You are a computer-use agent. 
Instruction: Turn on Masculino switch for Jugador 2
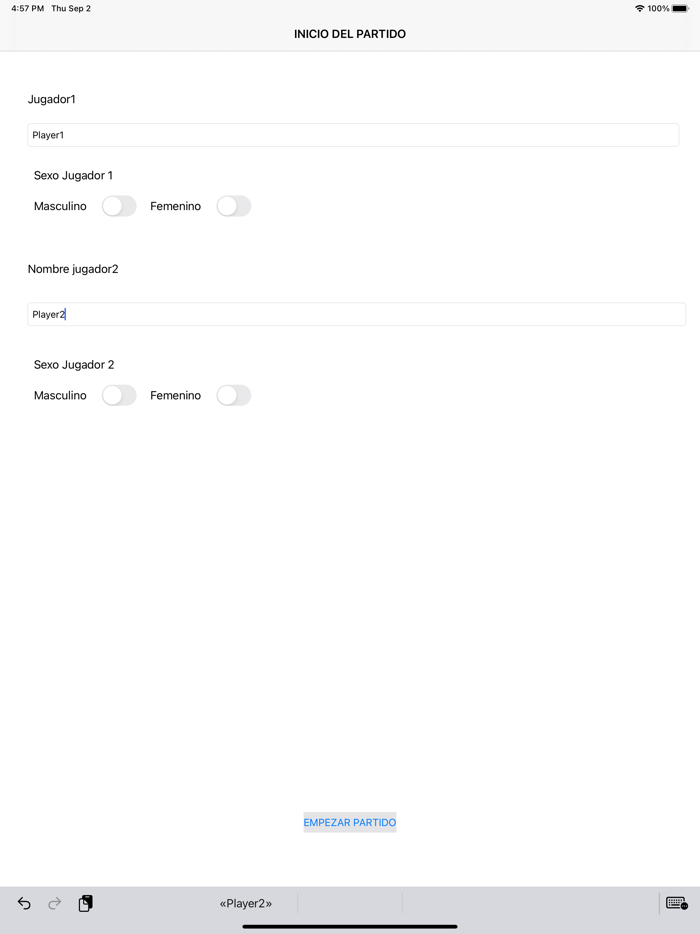pos(119,395)
